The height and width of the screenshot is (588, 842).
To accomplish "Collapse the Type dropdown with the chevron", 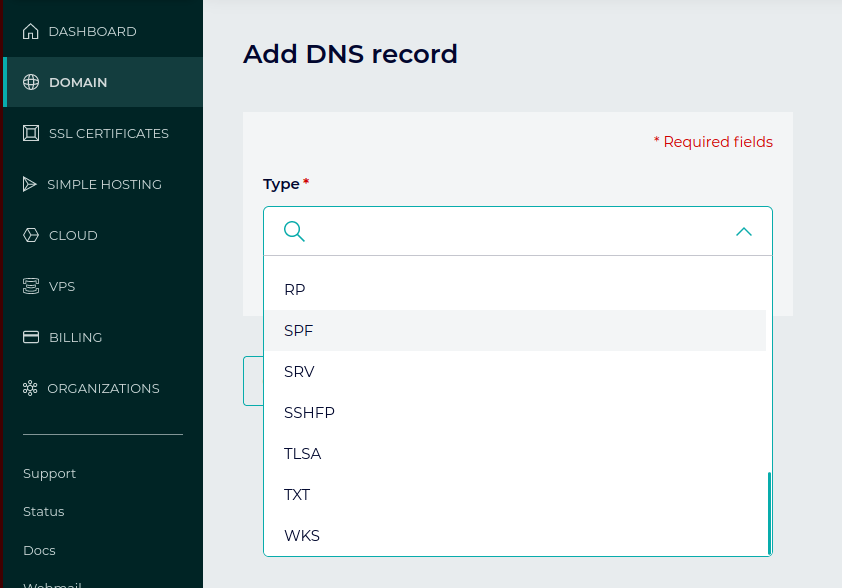I will point(744,231).
